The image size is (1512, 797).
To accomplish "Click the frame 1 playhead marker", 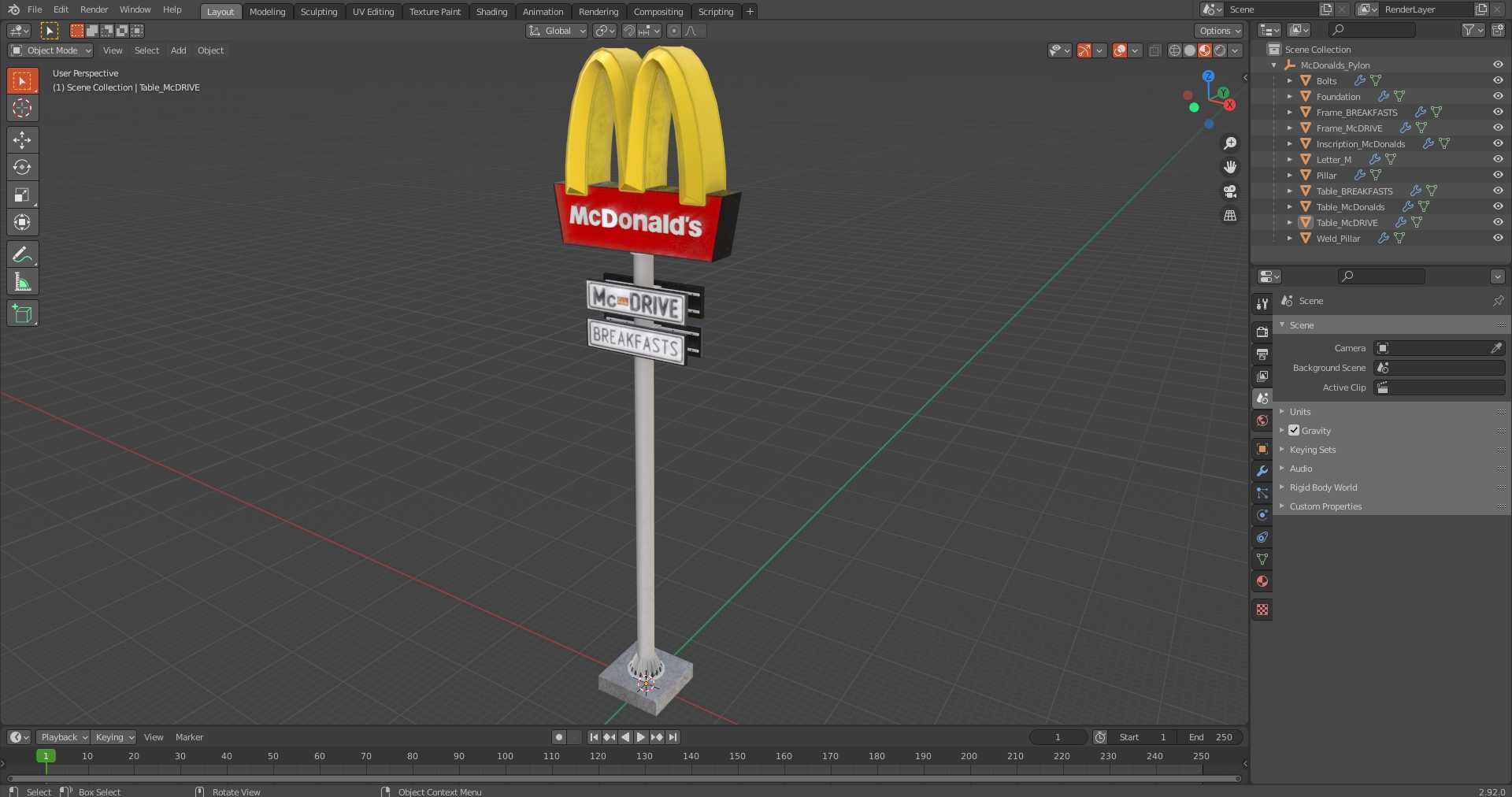I will [x=46, y=756].
